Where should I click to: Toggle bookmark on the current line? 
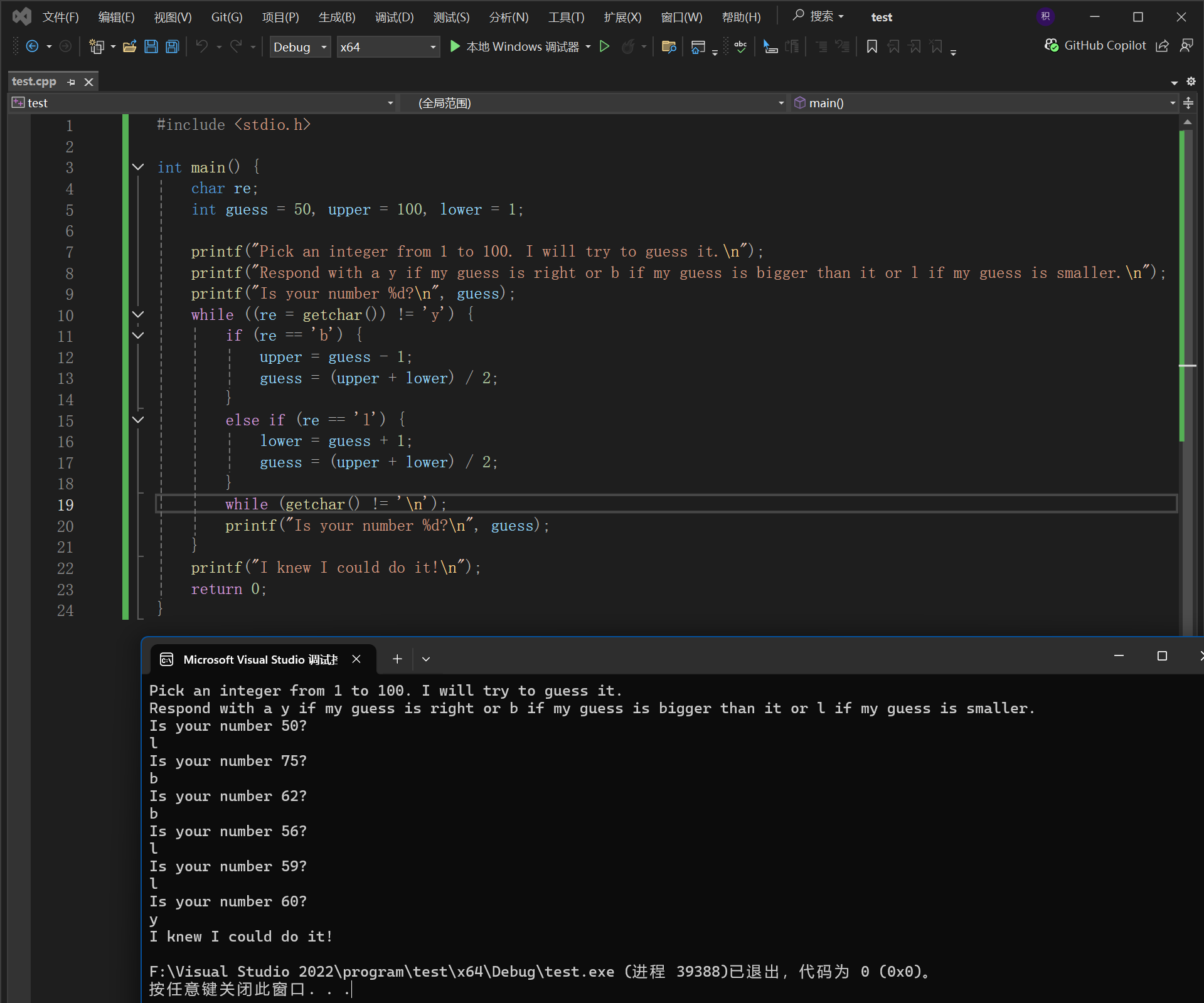coord(871,46)
